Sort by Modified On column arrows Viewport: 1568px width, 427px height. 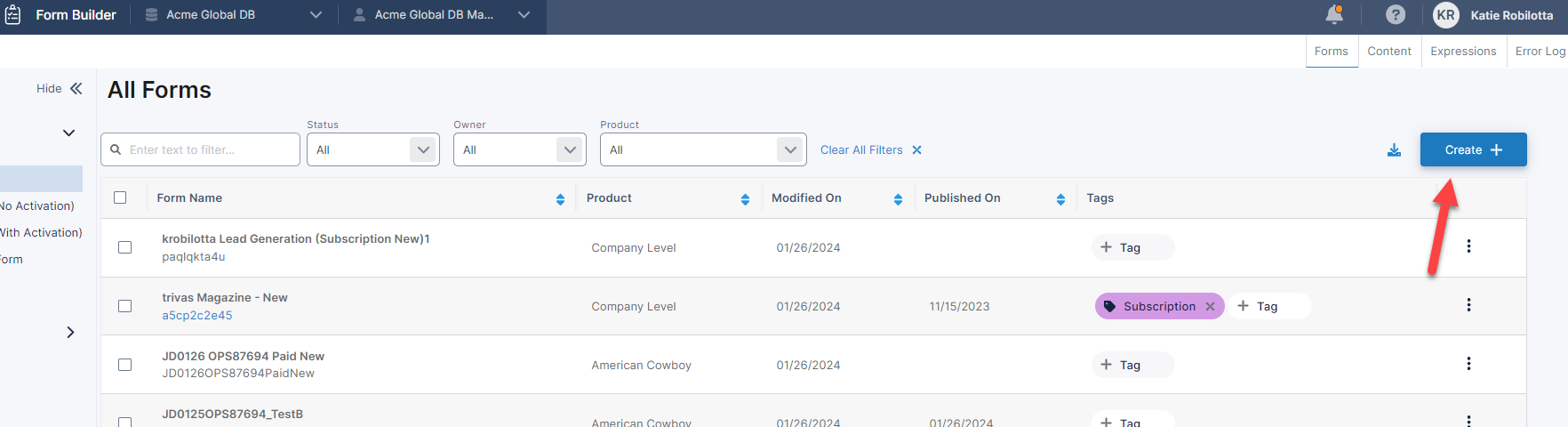pyautogui.click(x=898, y=199)
